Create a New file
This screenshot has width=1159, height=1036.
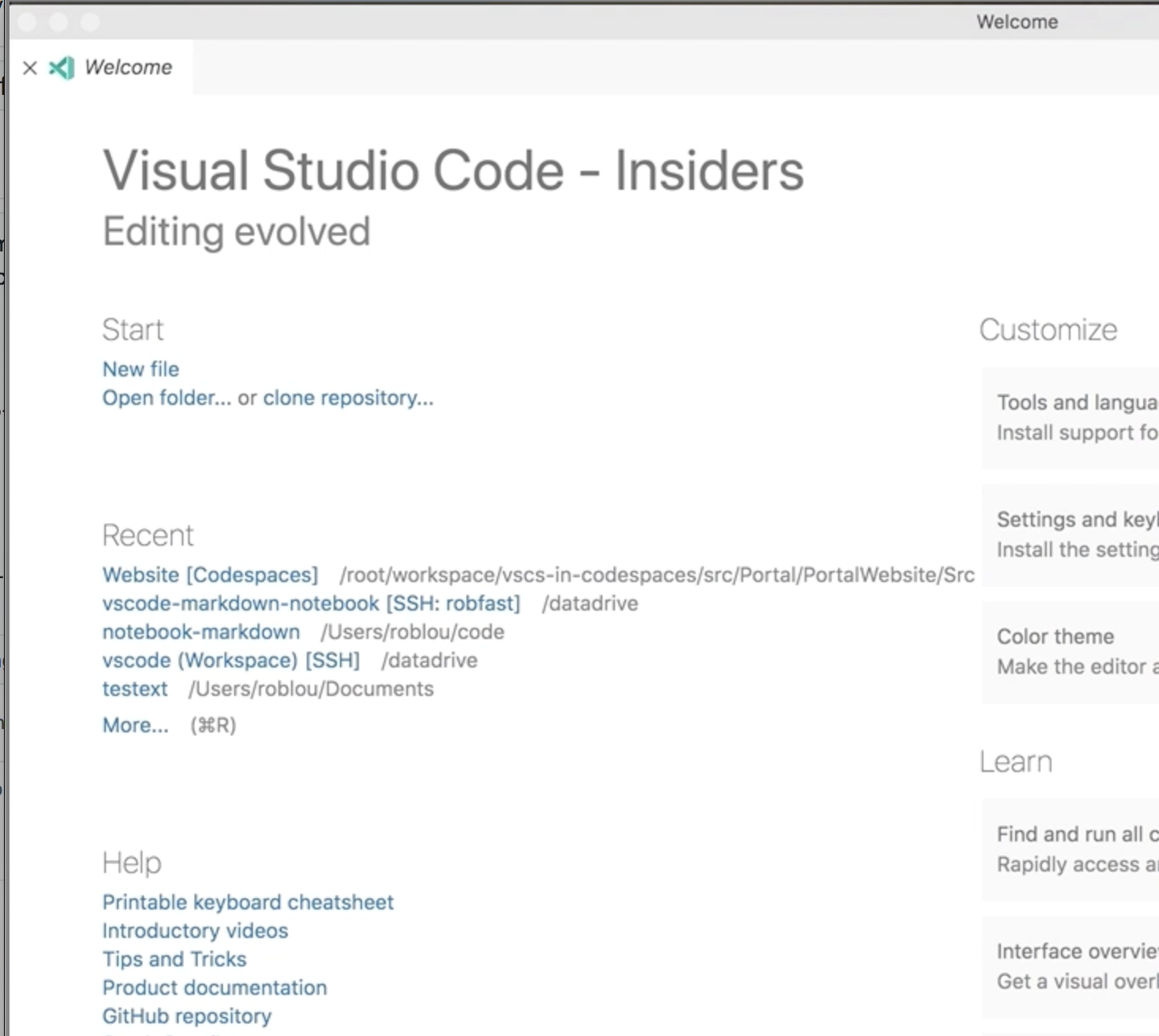point(141,369)
